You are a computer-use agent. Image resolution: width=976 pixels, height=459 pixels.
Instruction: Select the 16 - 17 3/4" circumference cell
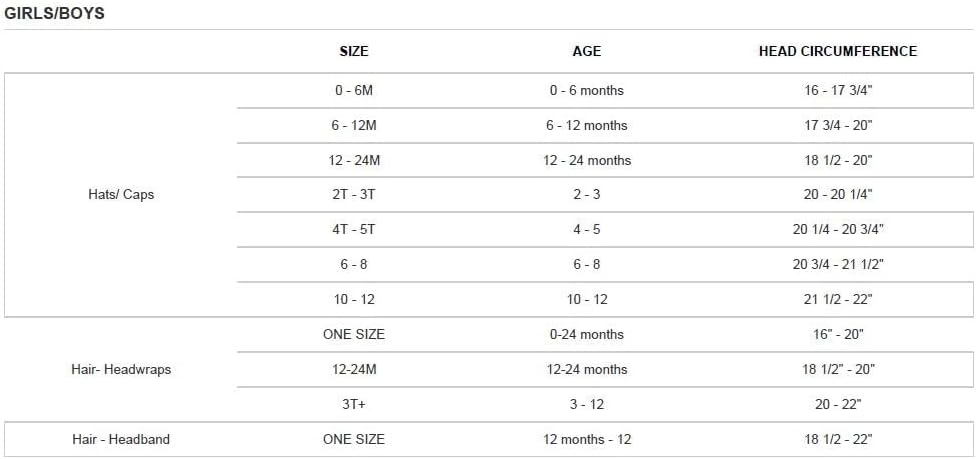click(x=838, y=90)
